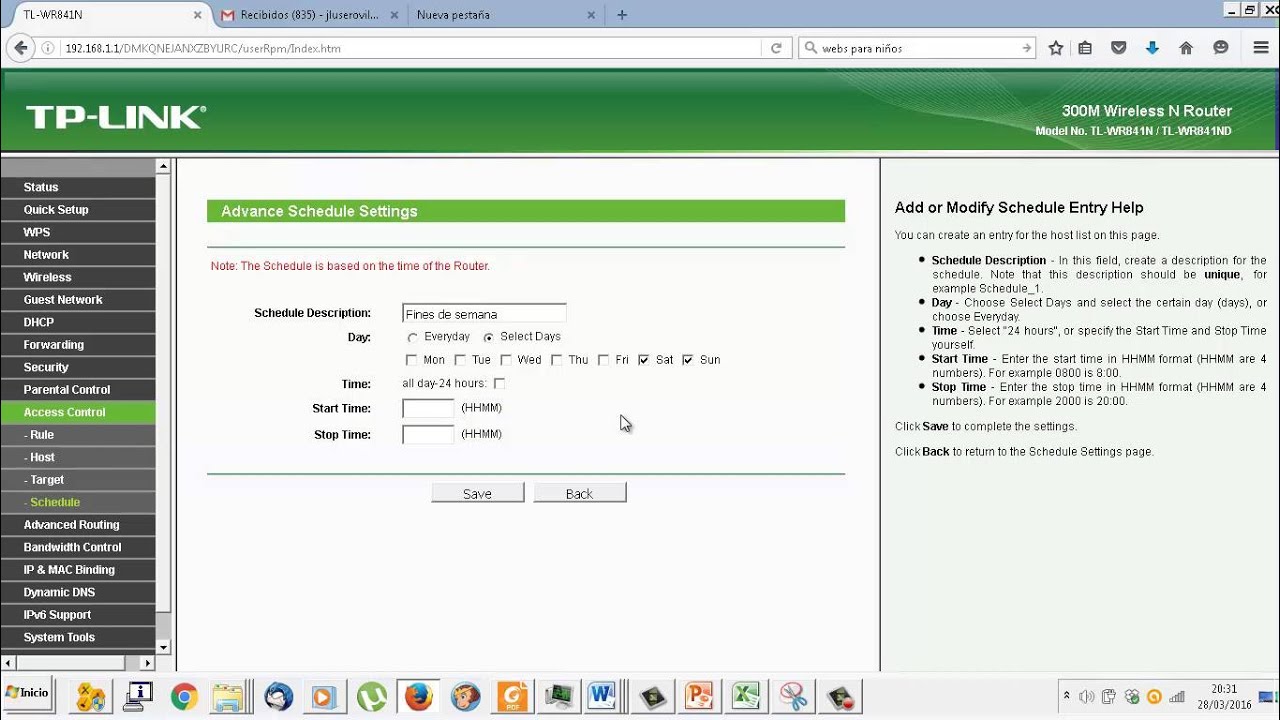This screenshot has height=720, width=1280.
Task: Open the orange PDF app in taskbar
Action: [x=513, y=696]
